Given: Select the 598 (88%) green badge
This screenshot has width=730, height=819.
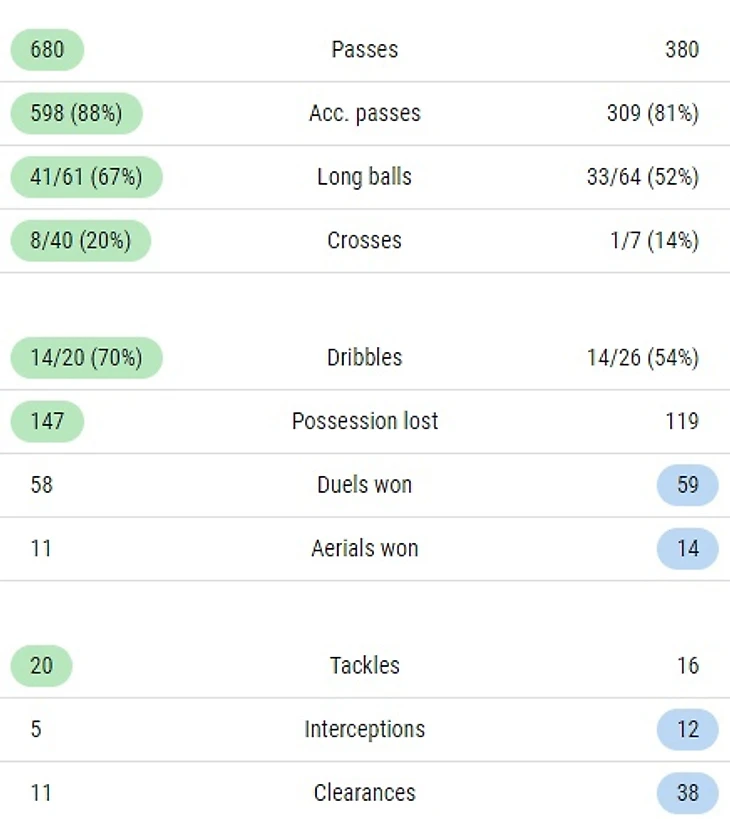Looking at the screenshot, I should click(76, 113).
